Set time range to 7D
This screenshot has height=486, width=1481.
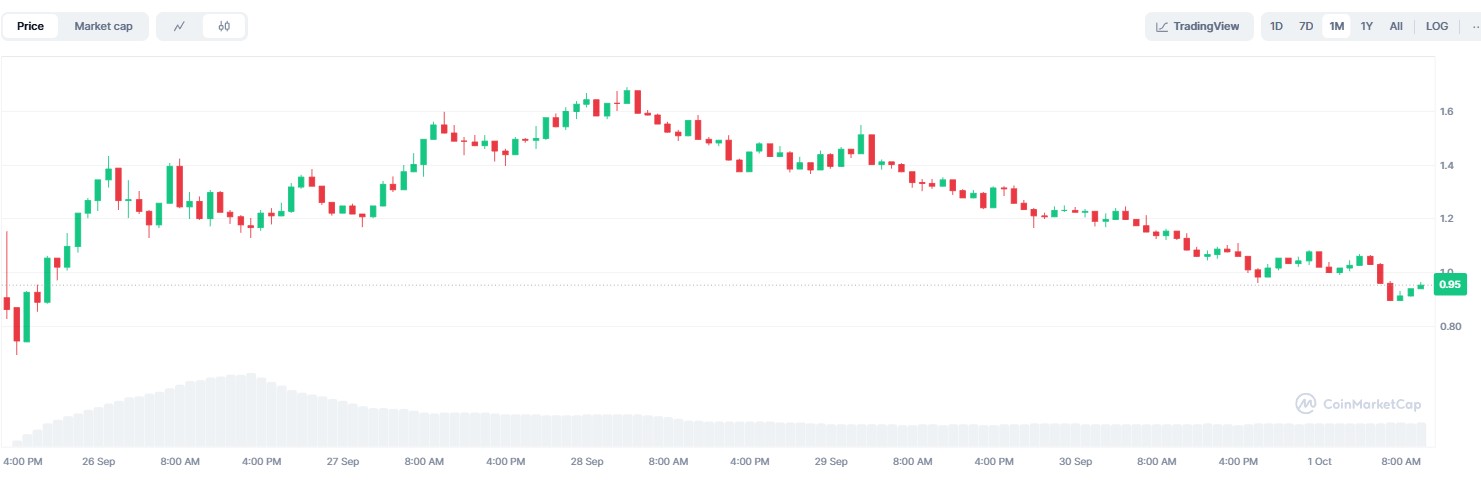click(1306, 27)
